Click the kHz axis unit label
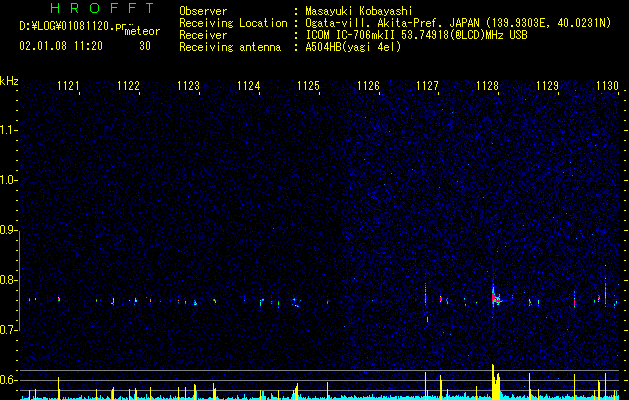 pos(9,81)
